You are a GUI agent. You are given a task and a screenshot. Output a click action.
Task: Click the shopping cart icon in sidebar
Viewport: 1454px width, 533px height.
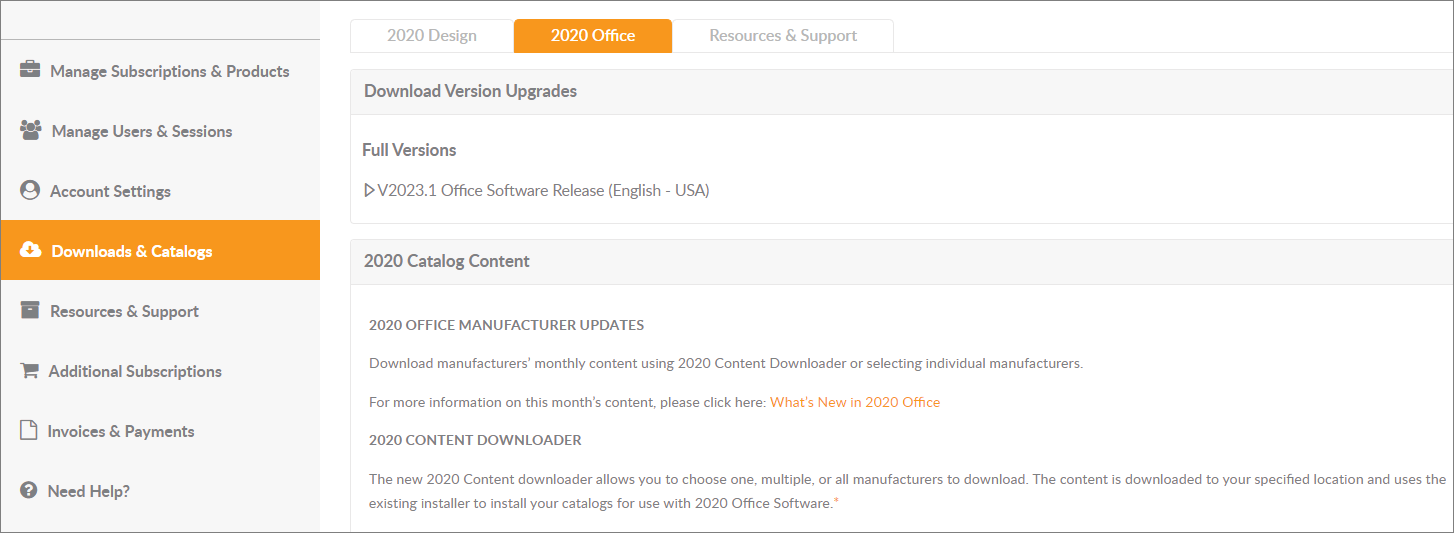coord(29,370)
